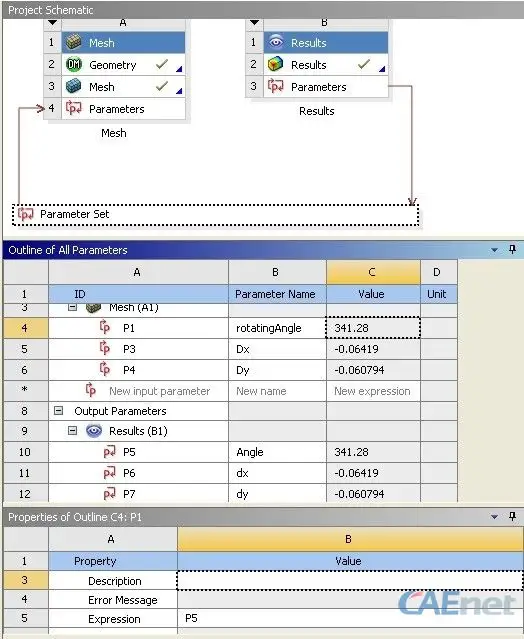Click the Parameter Set bar icon

(x=26, y=214)
